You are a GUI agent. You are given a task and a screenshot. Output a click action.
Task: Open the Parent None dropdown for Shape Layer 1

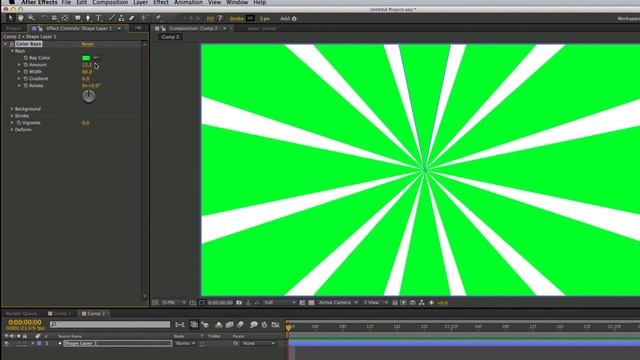pyautogui.click(x=259, y=344)
